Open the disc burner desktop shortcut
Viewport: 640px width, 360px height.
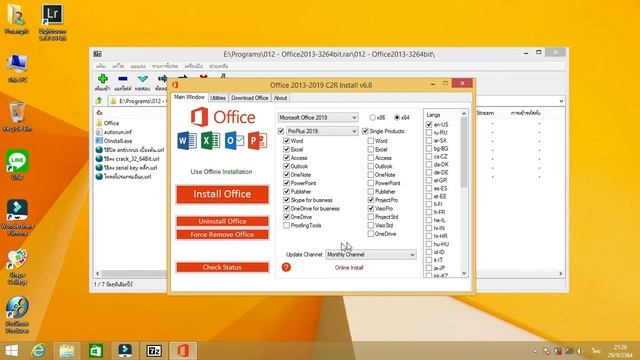click(17, 315)
